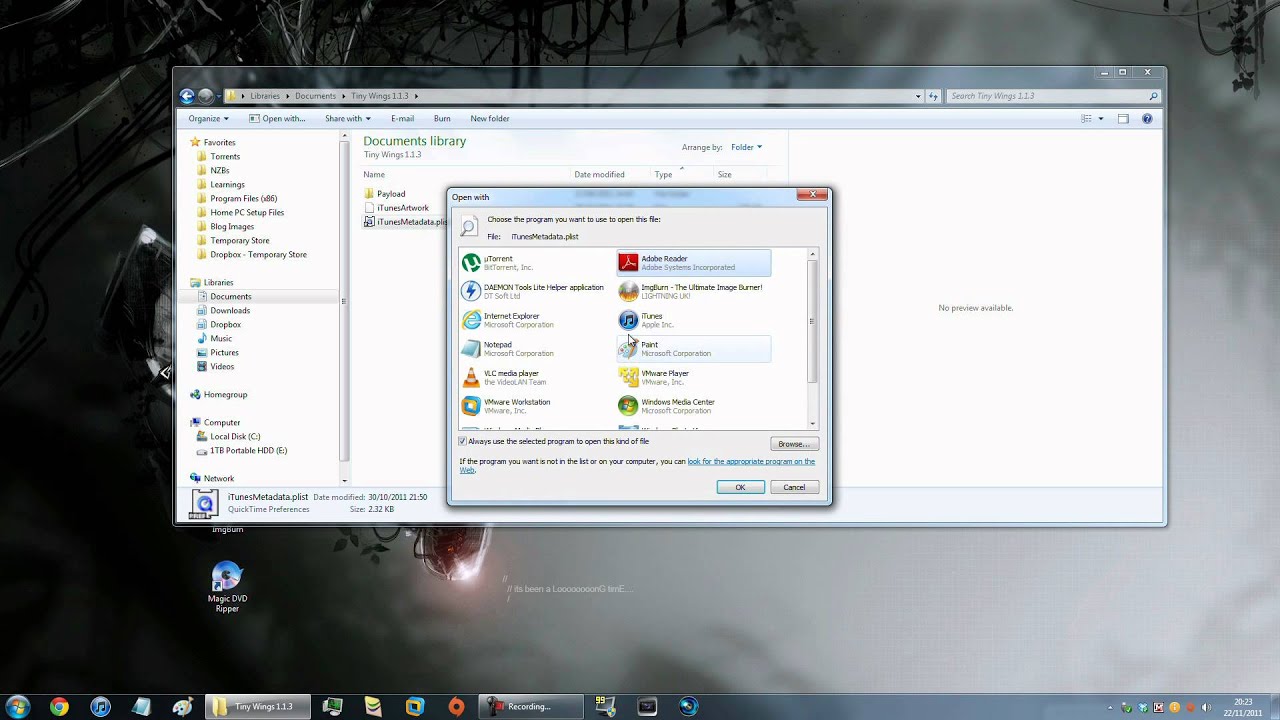Viewport: 1280px width, 720px height.
Task: Pick ImgBurn from the program list
Action: pos(693,291)
